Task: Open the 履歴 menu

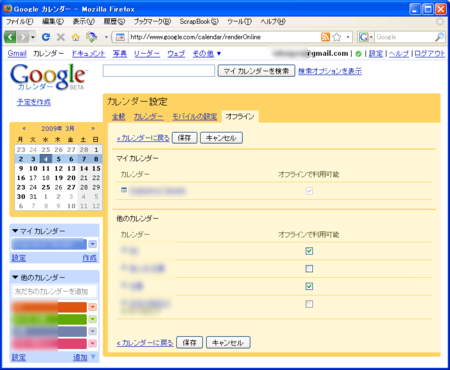Action: pyautogui.click(x=114, y=22)
